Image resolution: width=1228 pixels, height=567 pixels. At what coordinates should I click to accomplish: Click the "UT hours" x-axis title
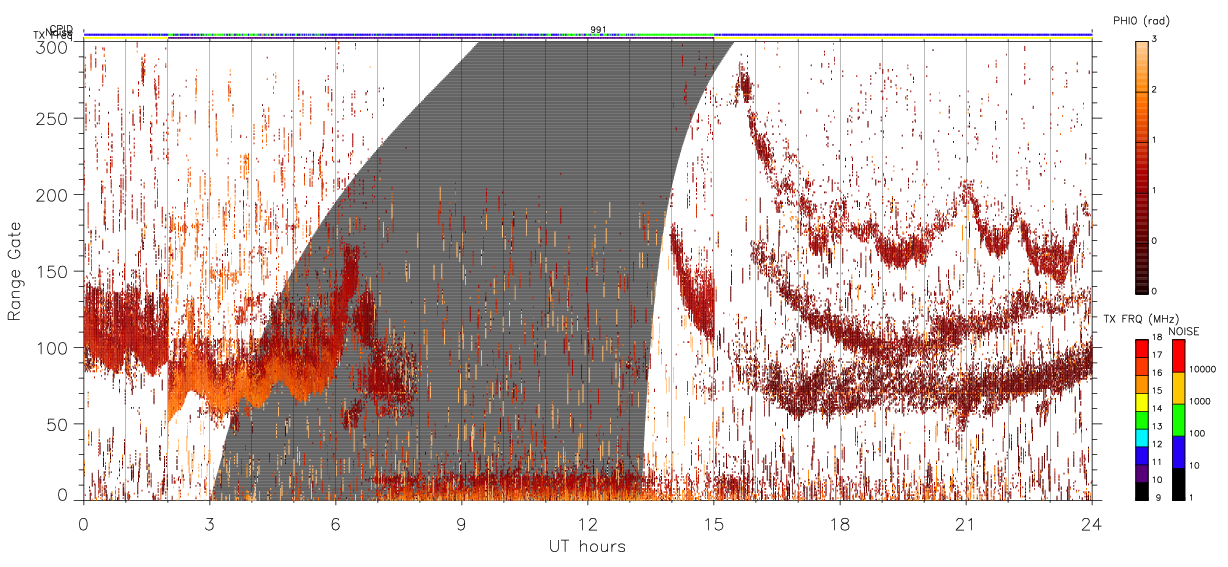587,547
